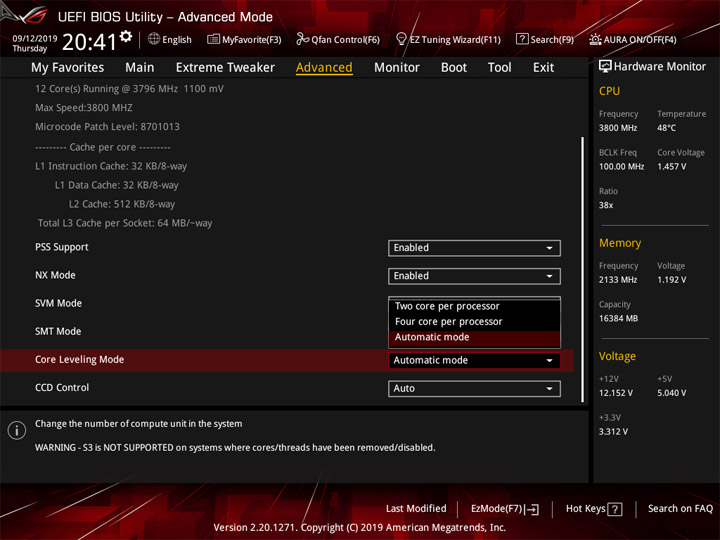Click the 20:41 clock display

[90, 42]
